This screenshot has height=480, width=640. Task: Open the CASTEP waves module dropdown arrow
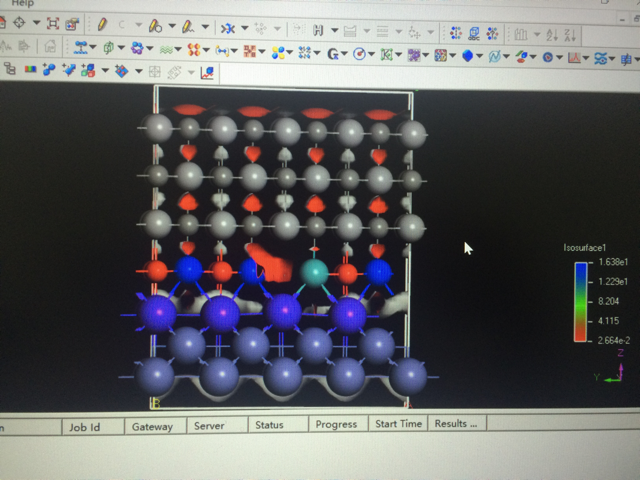pos(178,49)
